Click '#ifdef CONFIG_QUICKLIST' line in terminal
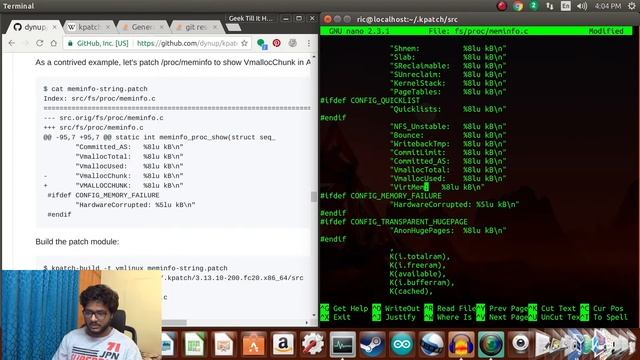 coord(370,100)
